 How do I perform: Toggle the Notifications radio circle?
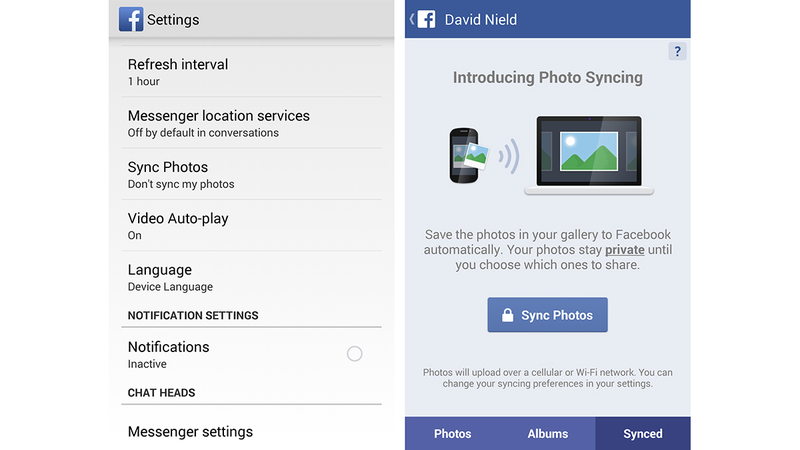(x=355, y=354)
